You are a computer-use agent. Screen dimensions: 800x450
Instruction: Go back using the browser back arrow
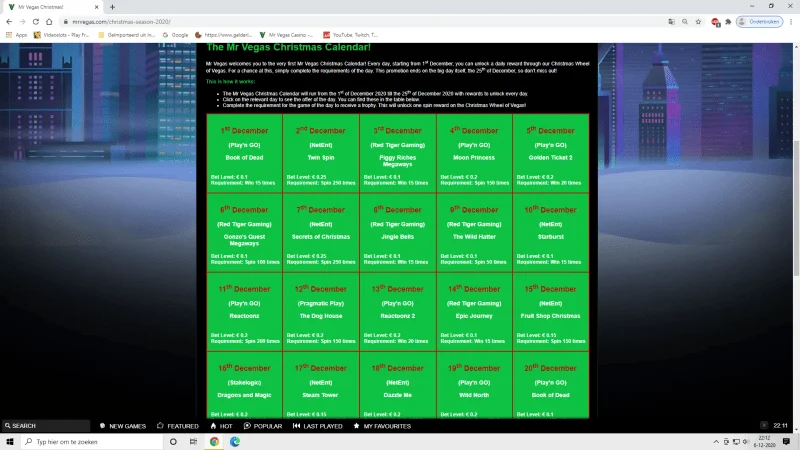(9, 22)
